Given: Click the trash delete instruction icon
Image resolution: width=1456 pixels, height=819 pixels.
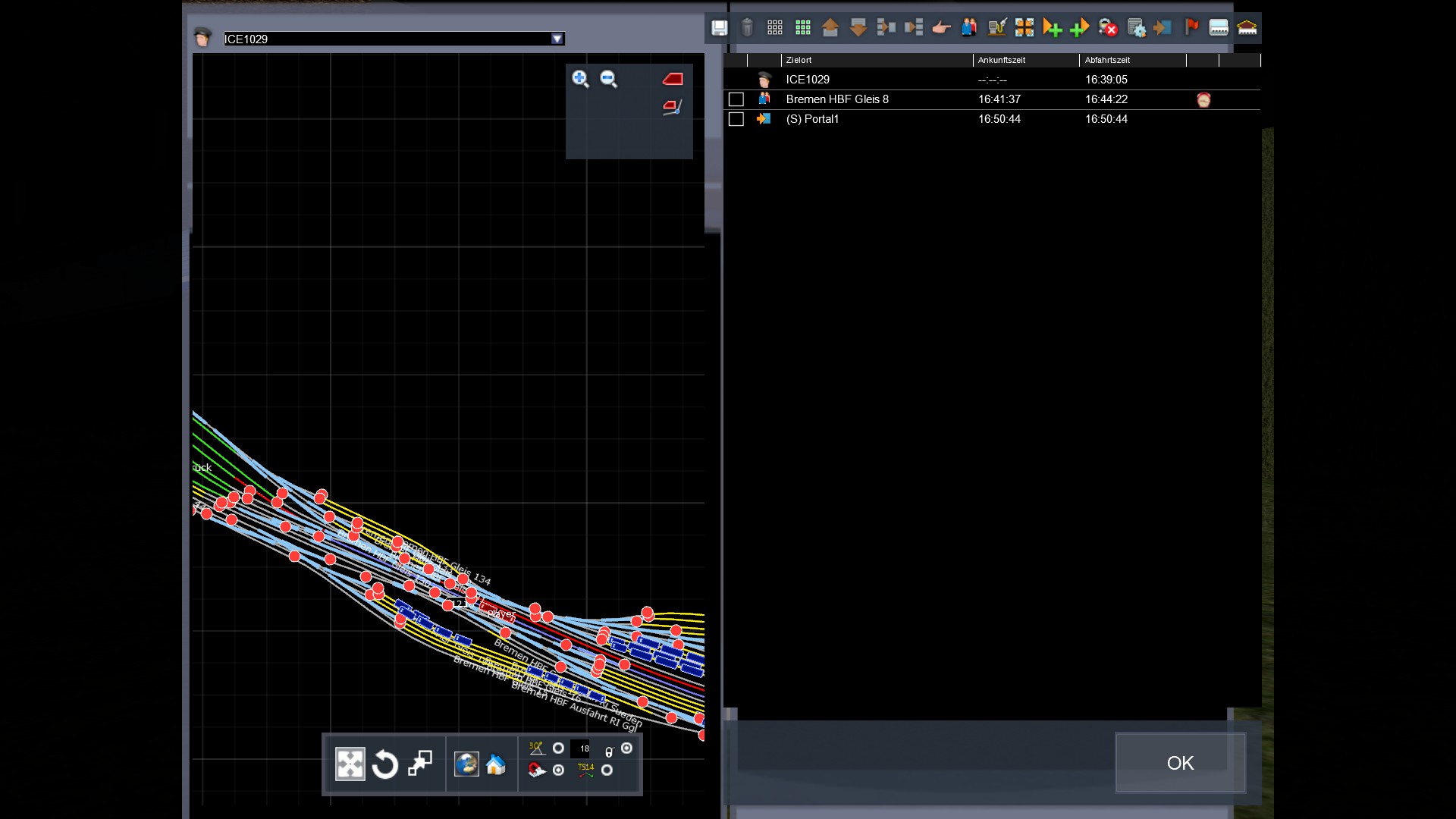Looking at the screenshot, I should pyautogui.click(x=747, y=28).
